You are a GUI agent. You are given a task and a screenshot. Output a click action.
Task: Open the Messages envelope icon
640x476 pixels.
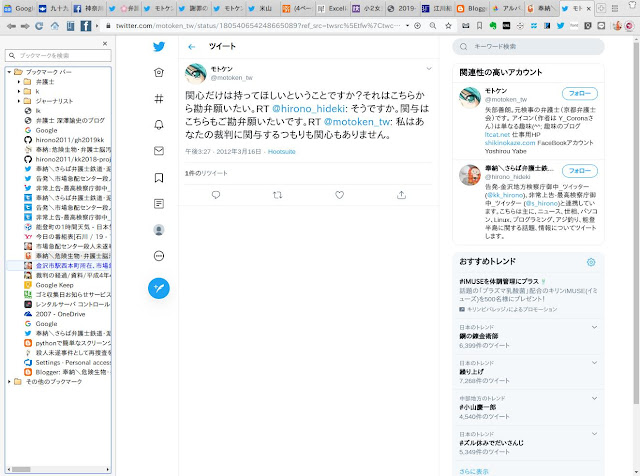click(x=159, y=151)
